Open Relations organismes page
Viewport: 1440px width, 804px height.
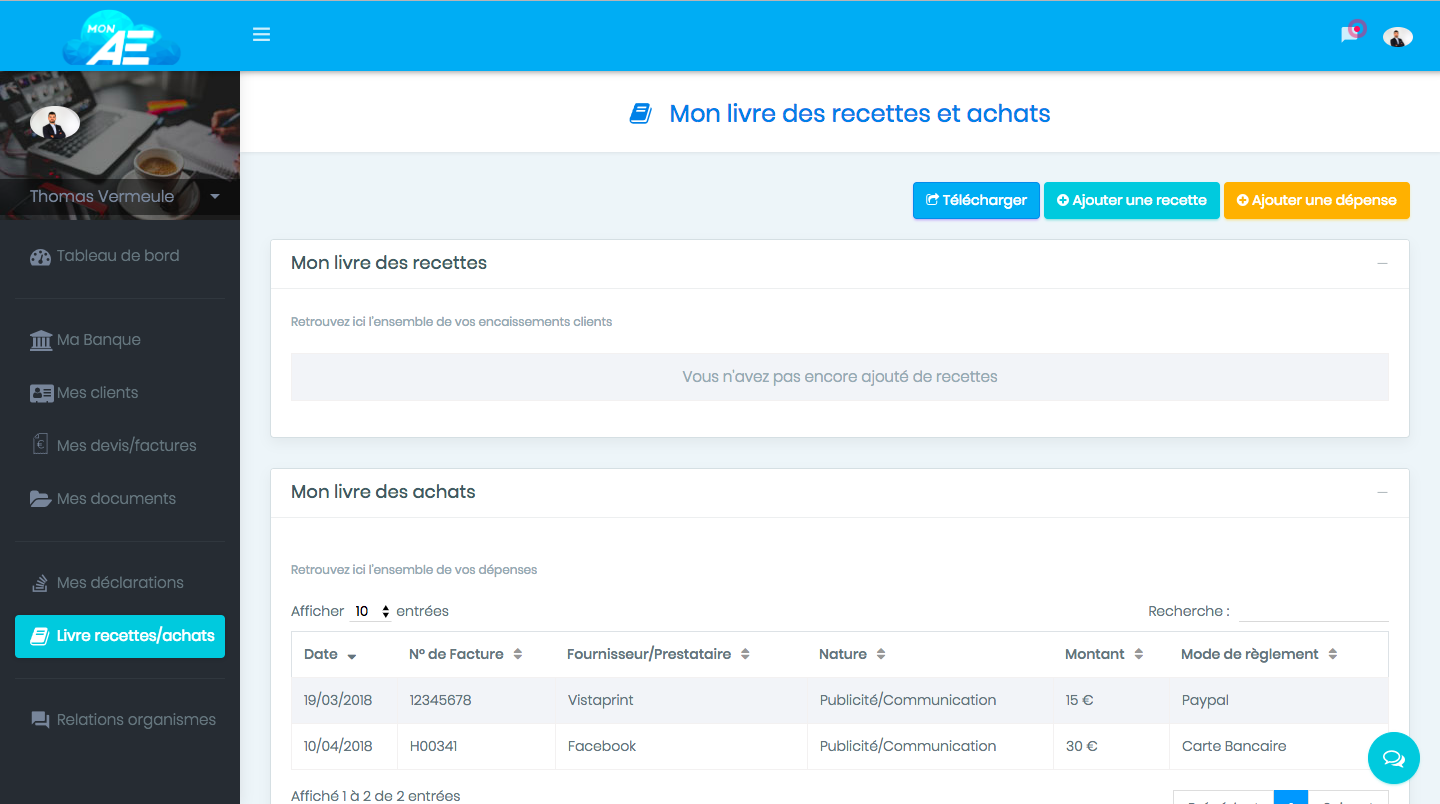123,720
